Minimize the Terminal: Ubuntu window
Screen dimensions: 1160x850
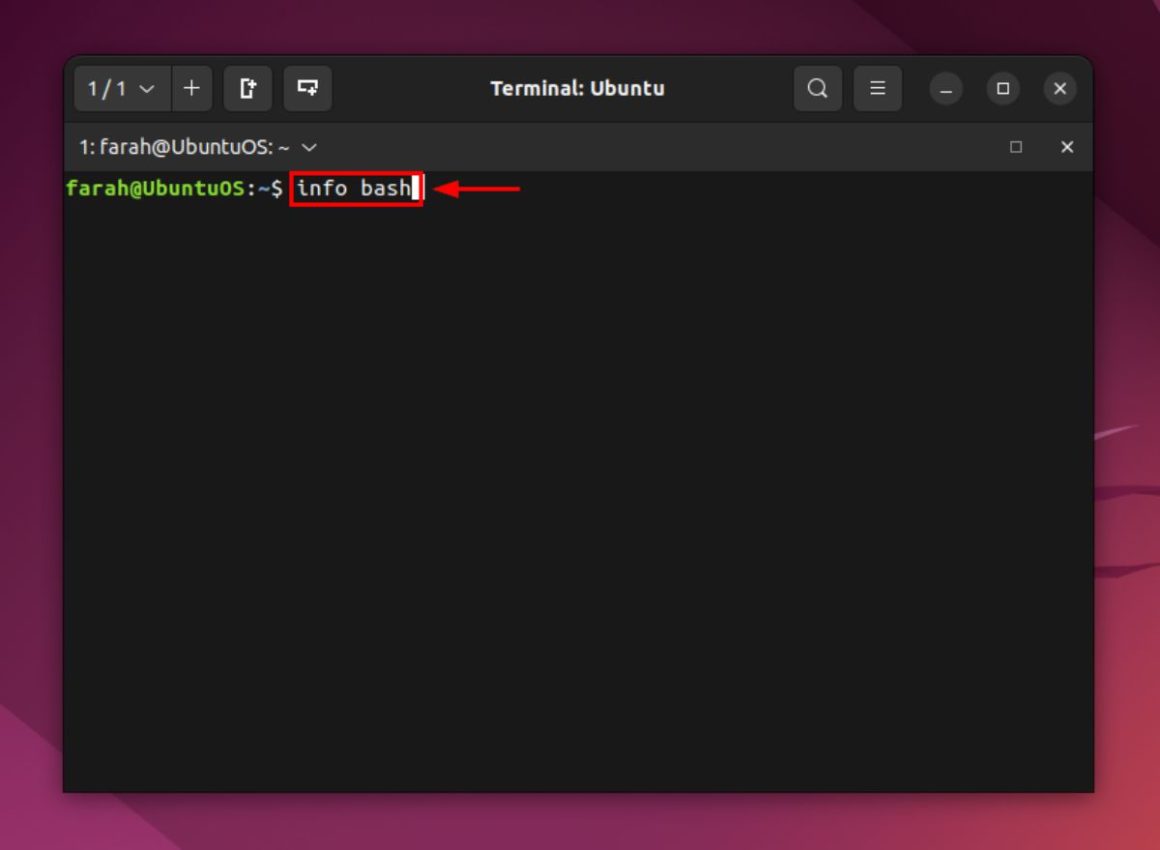(944, 88)
